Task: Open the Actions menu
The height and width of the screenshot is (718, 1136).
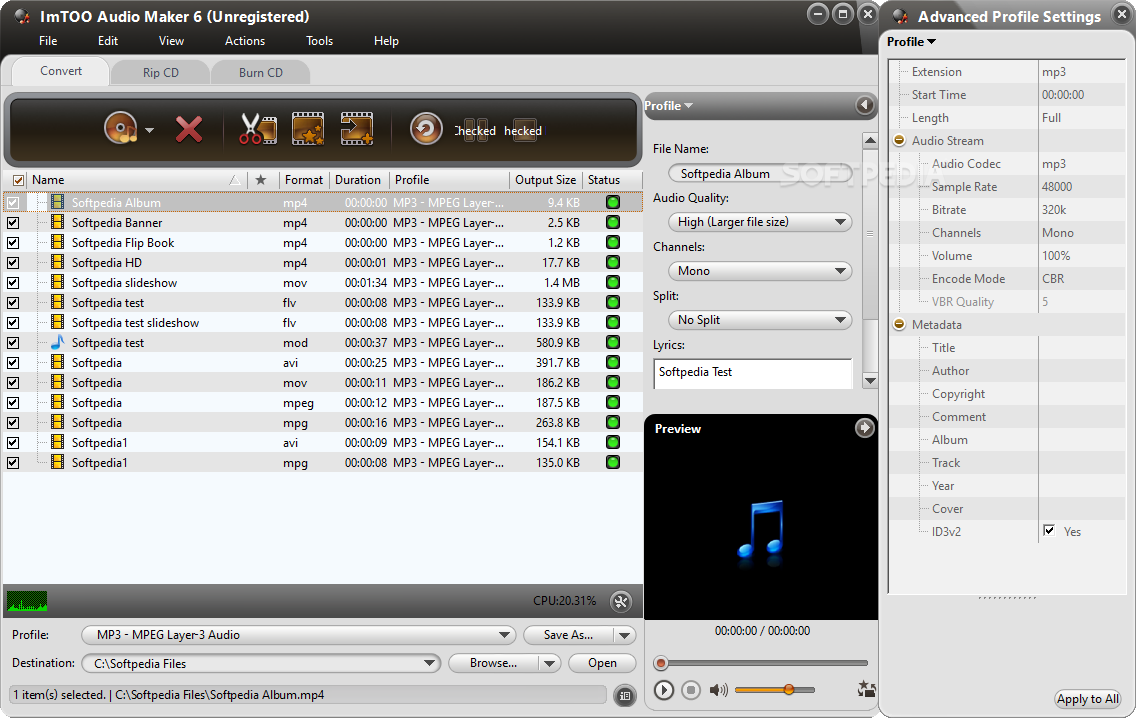Action: point(245,41)
